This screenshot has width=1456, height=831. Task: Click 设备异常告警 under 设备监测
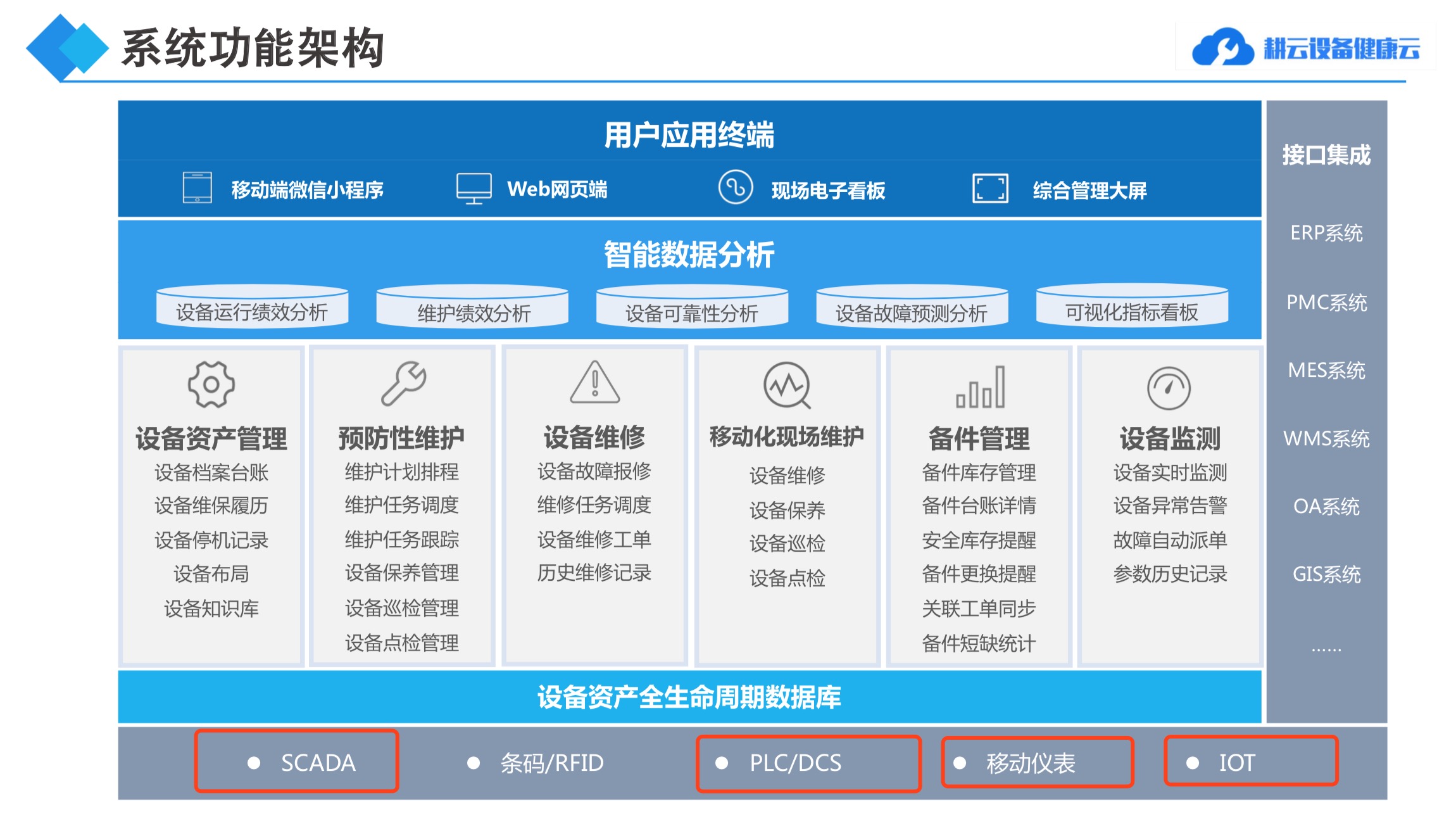click(x=1170, y=505)
